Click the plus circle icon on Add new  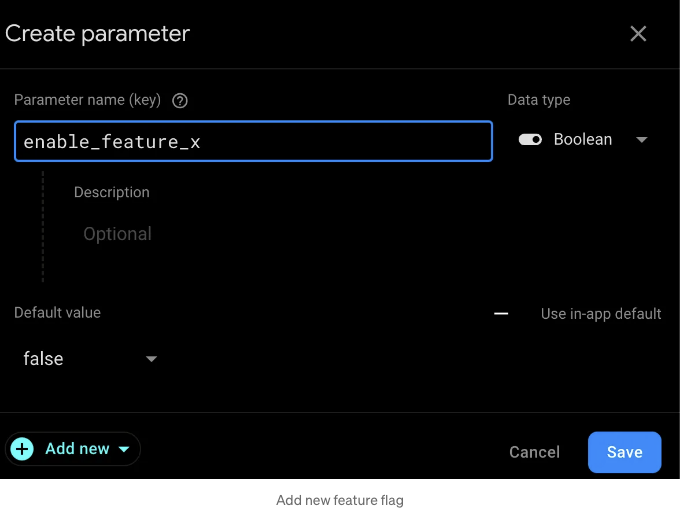pyautogui.click(x=22, y=449)
